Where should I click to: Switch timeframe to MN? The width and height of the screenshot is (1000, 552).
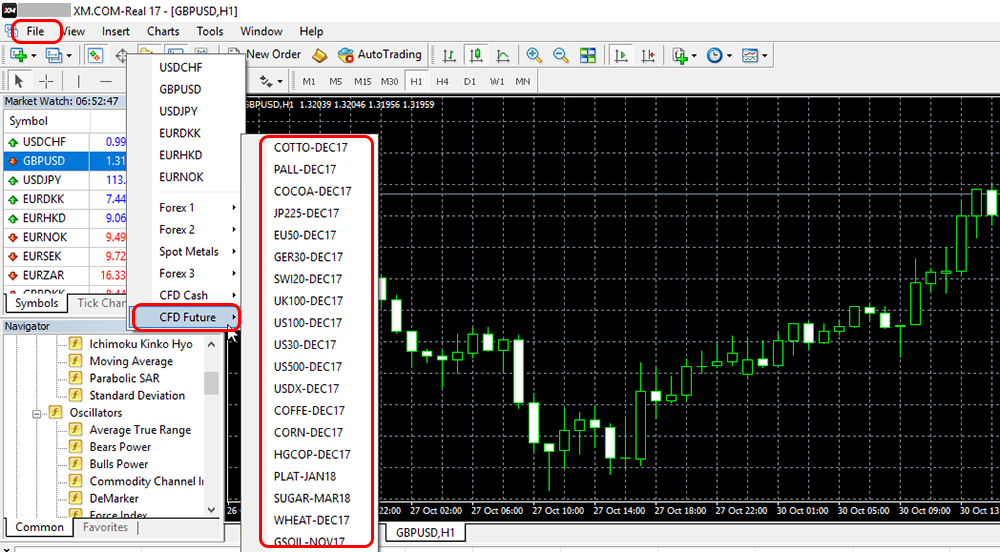[523, 82]
